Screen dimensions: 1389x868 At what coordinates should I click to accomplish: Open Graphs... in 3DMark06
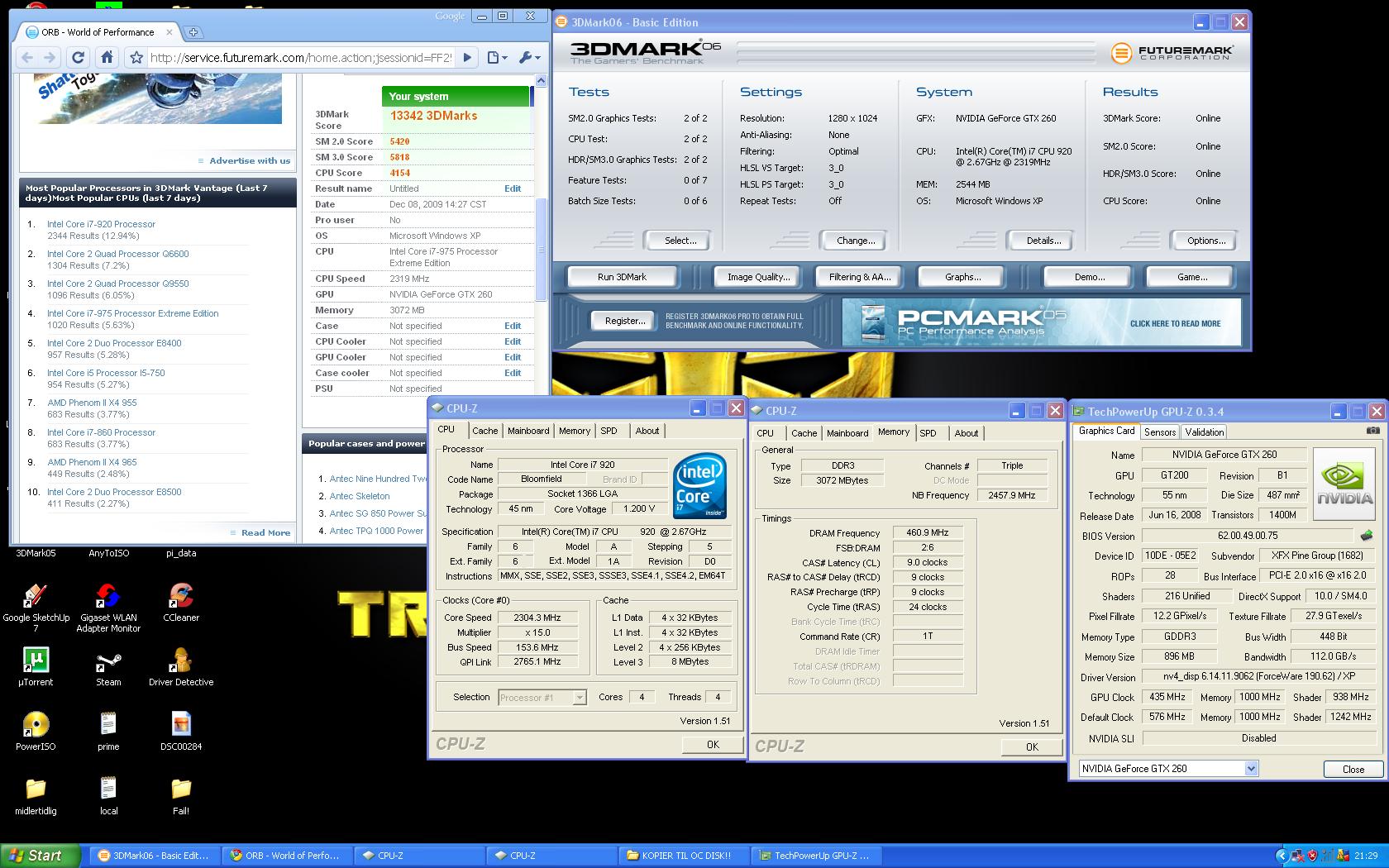point(962,277)
